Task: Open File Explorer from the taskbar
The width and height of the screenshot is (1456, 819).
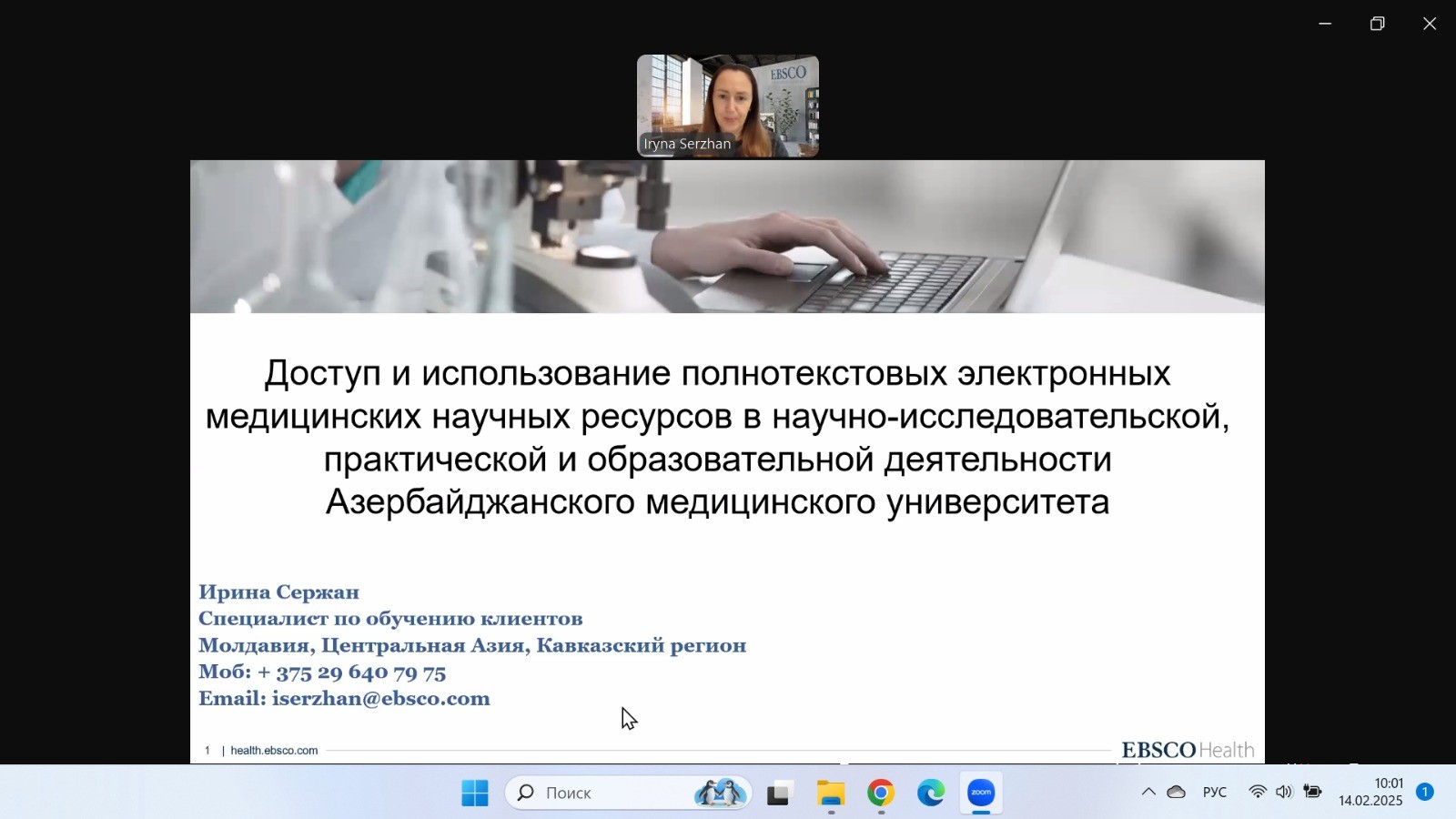Action: coord(830,794)
